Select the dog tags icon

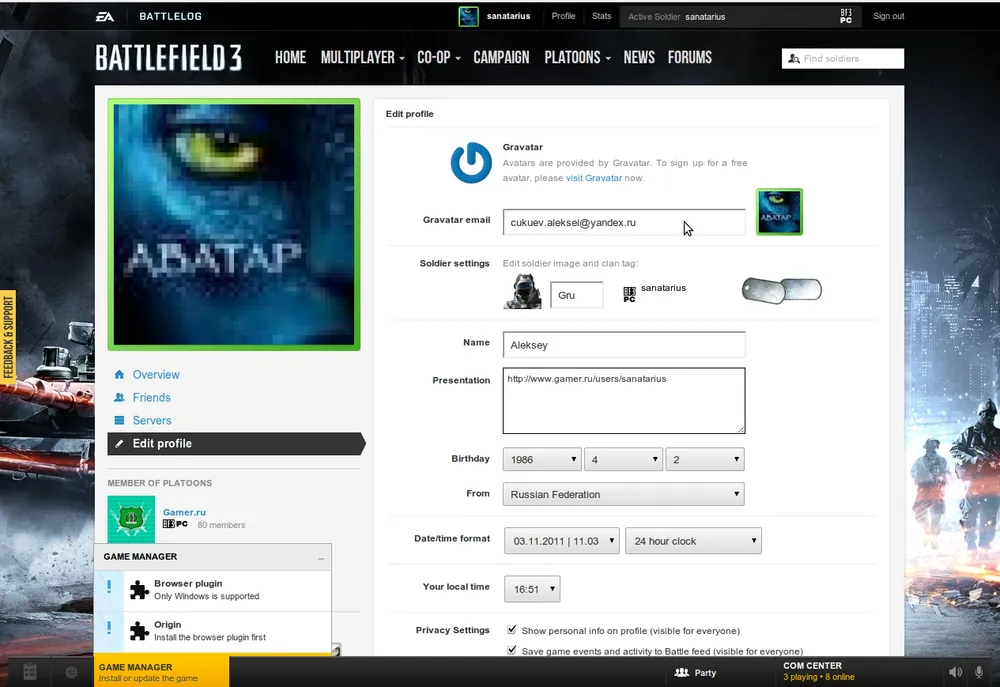tap(781, 290)
